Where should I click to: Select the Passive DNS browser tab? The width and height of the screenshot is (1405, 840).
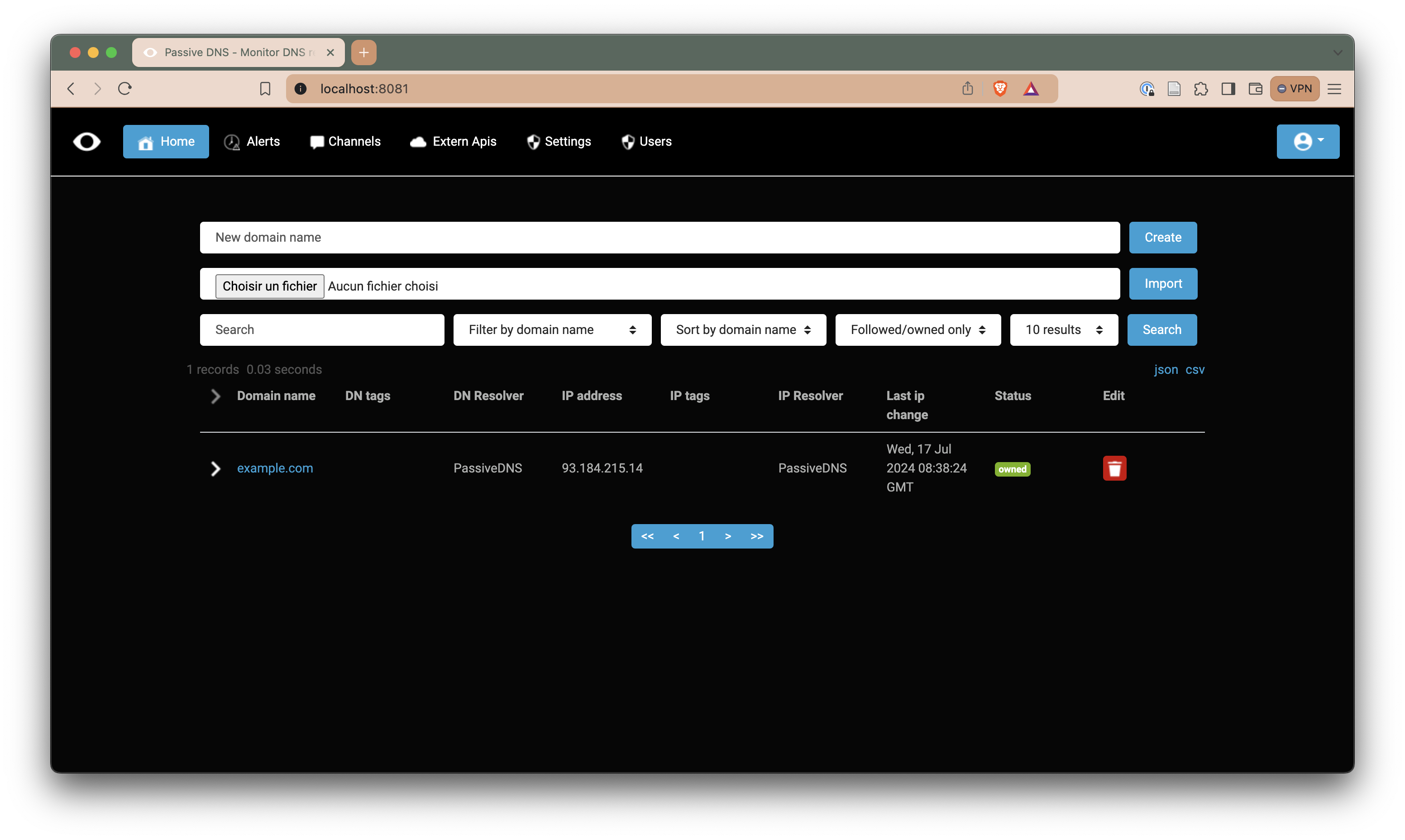pyautogui.click(x=239, y=52)
